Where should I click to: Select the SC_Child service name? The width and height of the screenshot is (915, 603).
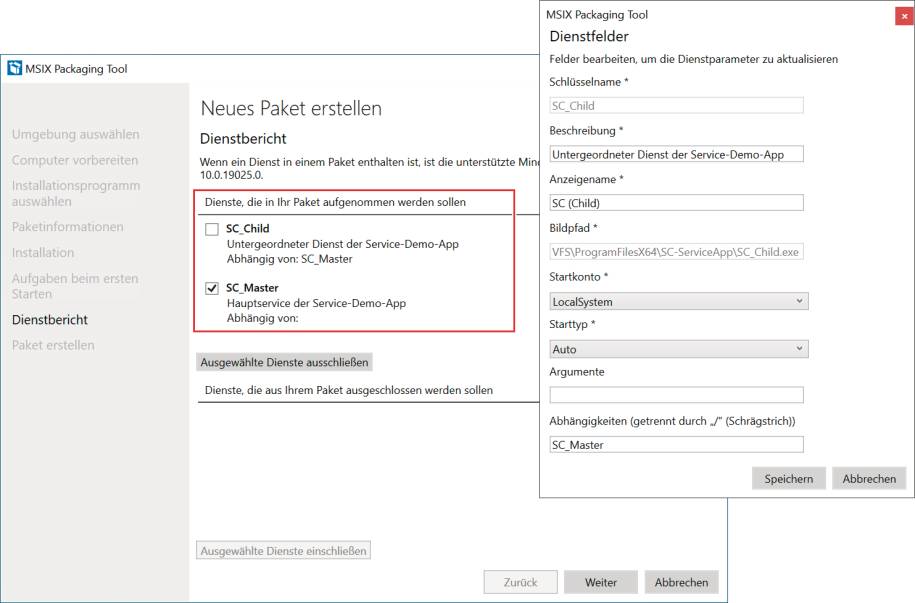click(x=247, y=228)
